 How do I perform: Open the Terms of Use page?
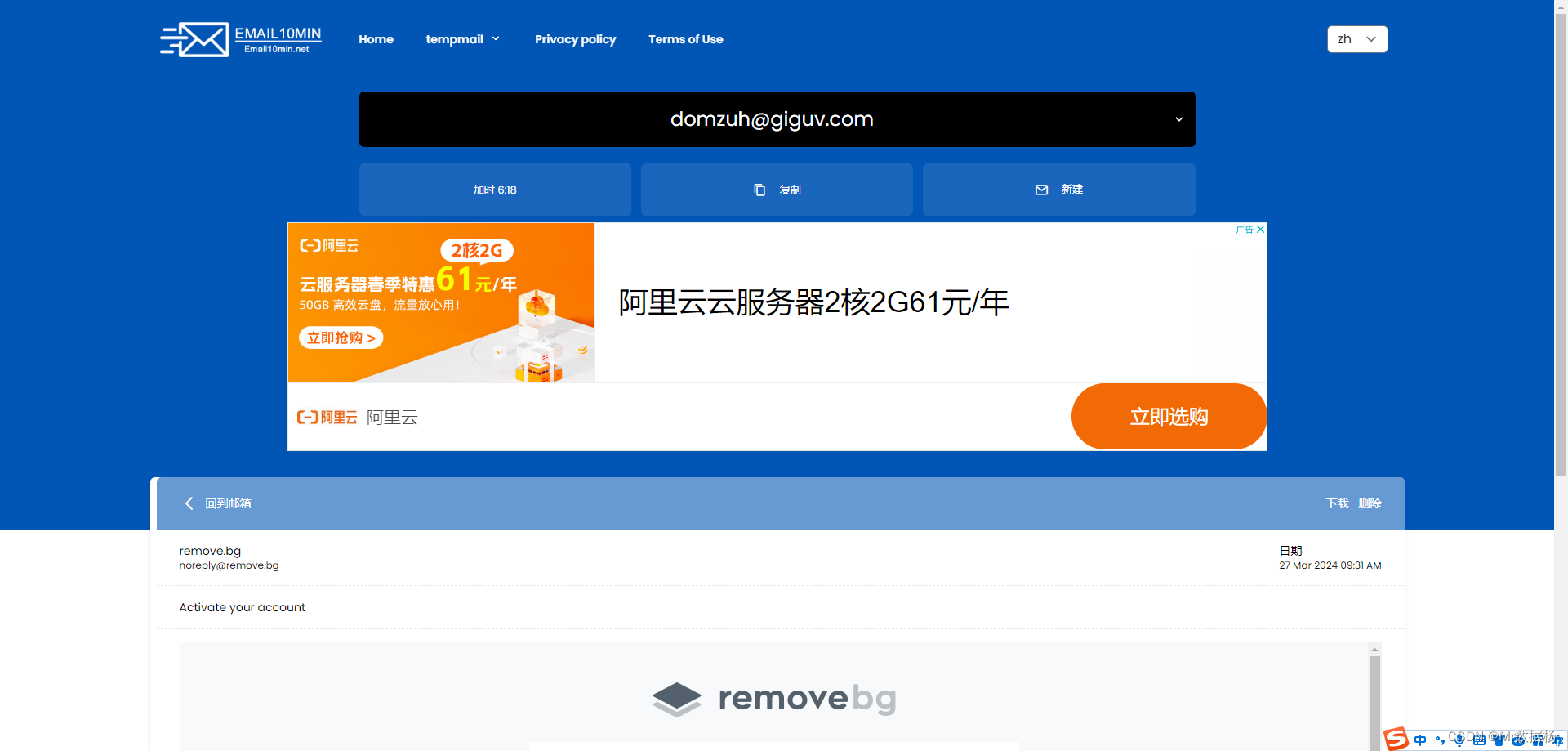685,39
